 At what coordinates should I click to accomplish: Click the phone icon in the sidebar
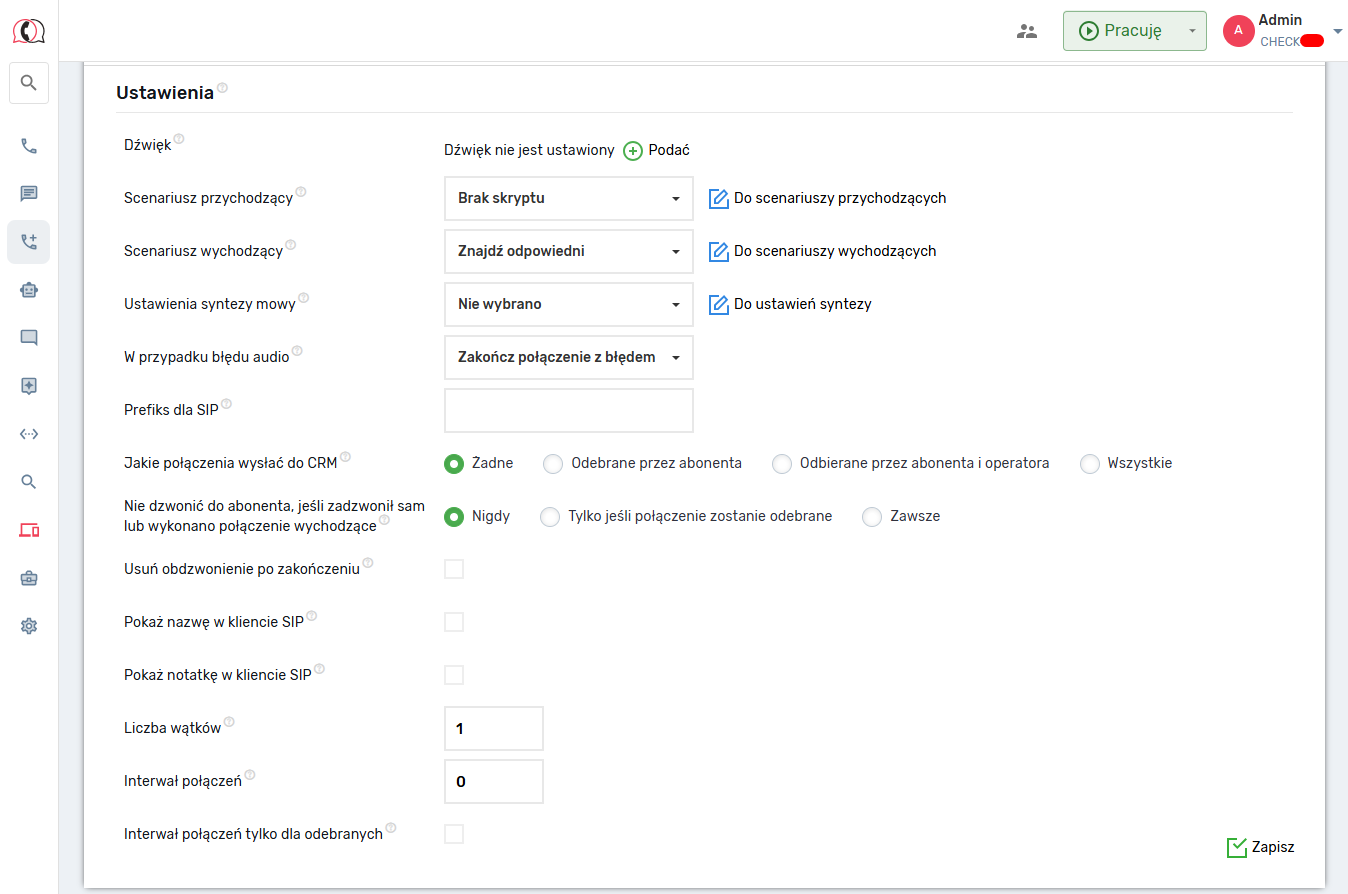click(29, 146)
